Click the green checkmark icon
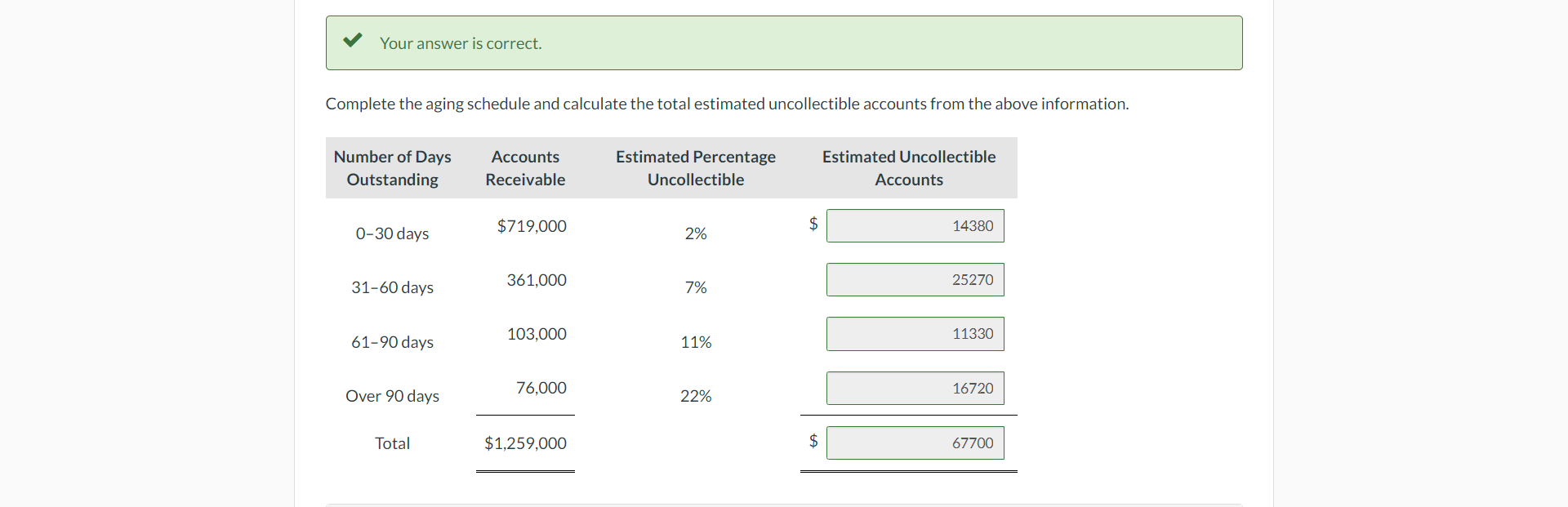 (353, 41)
